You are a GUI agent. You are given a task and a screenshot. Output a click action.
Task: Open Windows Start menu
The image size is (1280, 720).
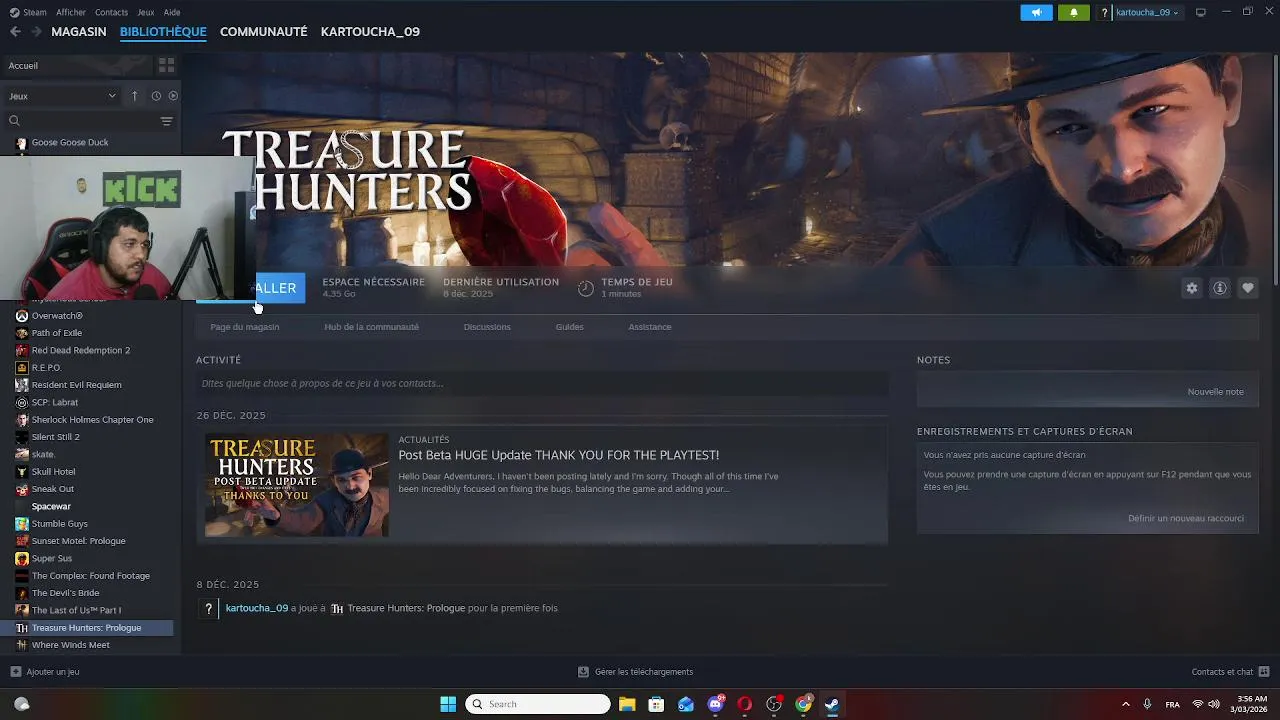pos(448,704)
